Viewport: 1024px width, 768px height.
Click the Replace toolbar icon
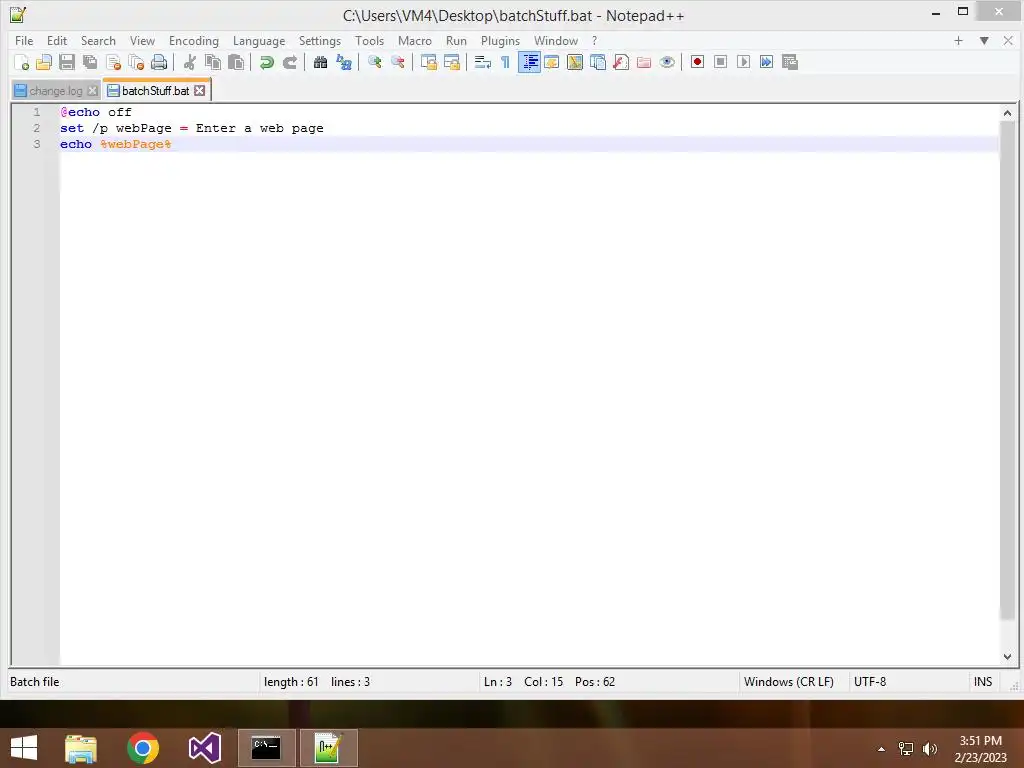tap(344, 62)
